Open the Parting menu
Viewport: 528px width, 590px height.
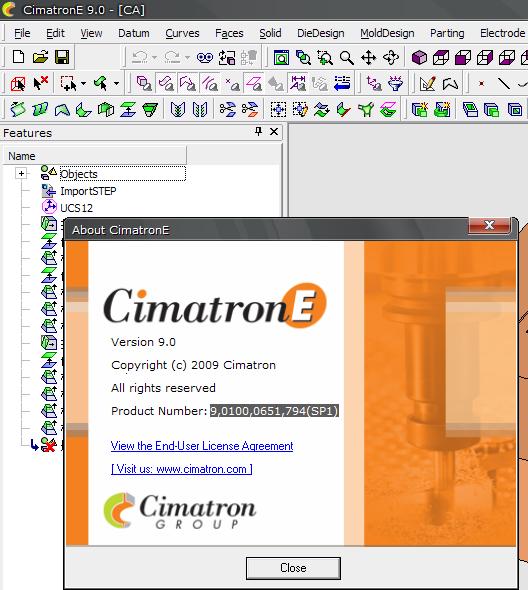click(447, 33)
